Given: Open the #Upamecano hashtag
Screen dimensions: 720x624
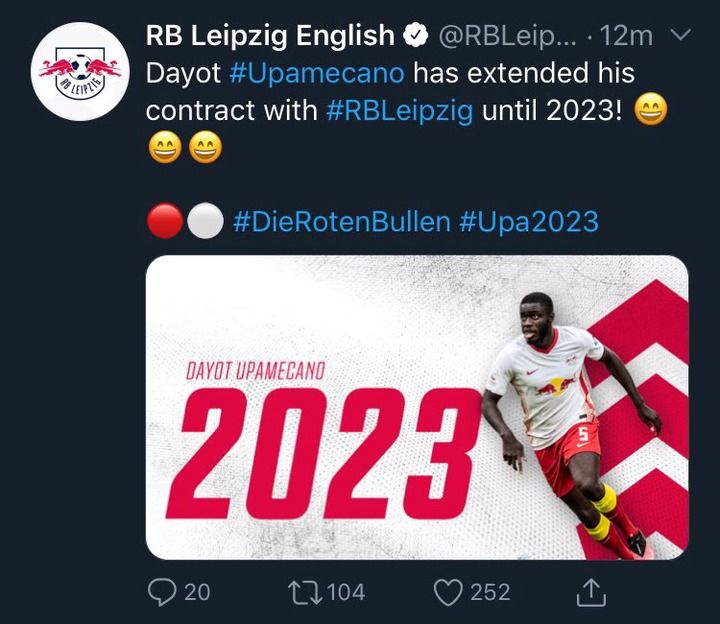Looking at the screenshot, I should pyautogui.click(x=317, y=73).
